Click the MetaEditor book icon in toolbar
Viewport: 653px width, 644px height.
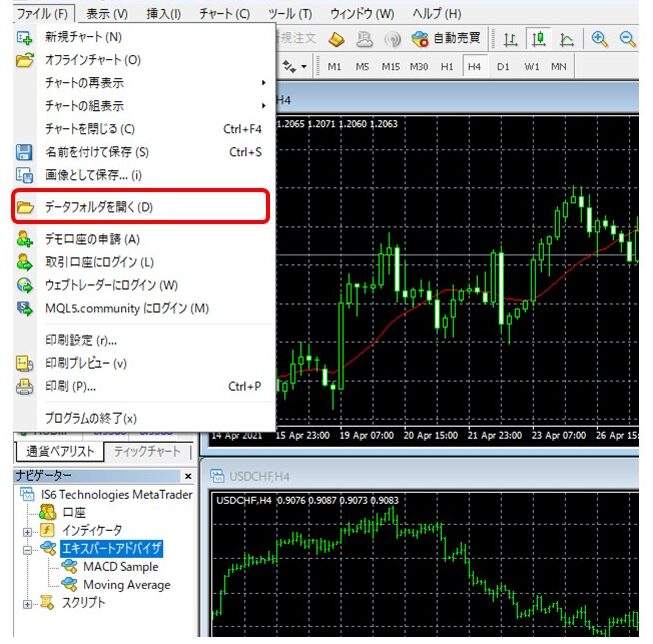click(337, 39)
